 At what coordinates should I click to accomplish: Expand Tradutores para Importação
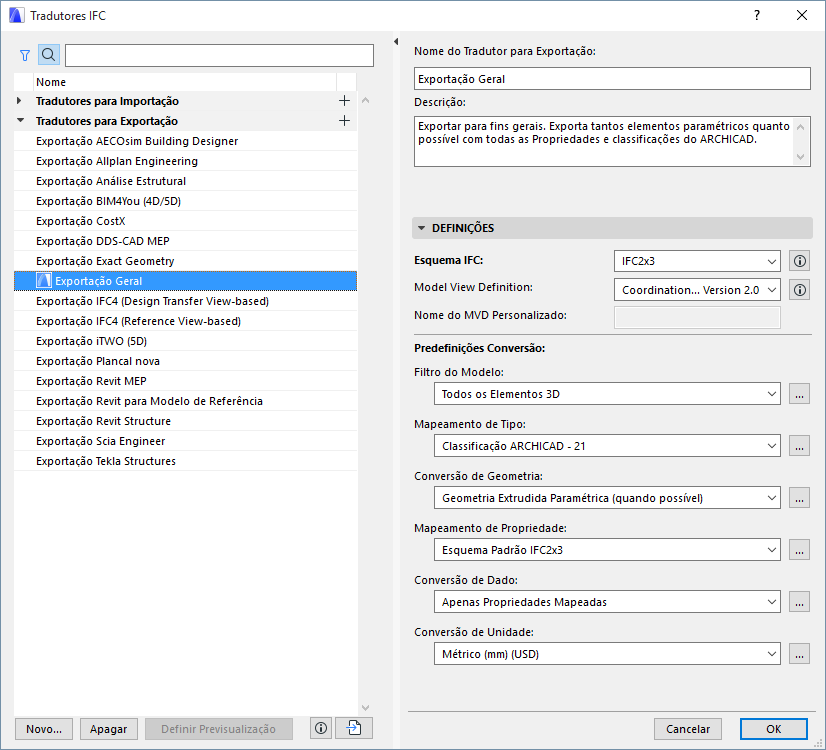tap(17, 101)
